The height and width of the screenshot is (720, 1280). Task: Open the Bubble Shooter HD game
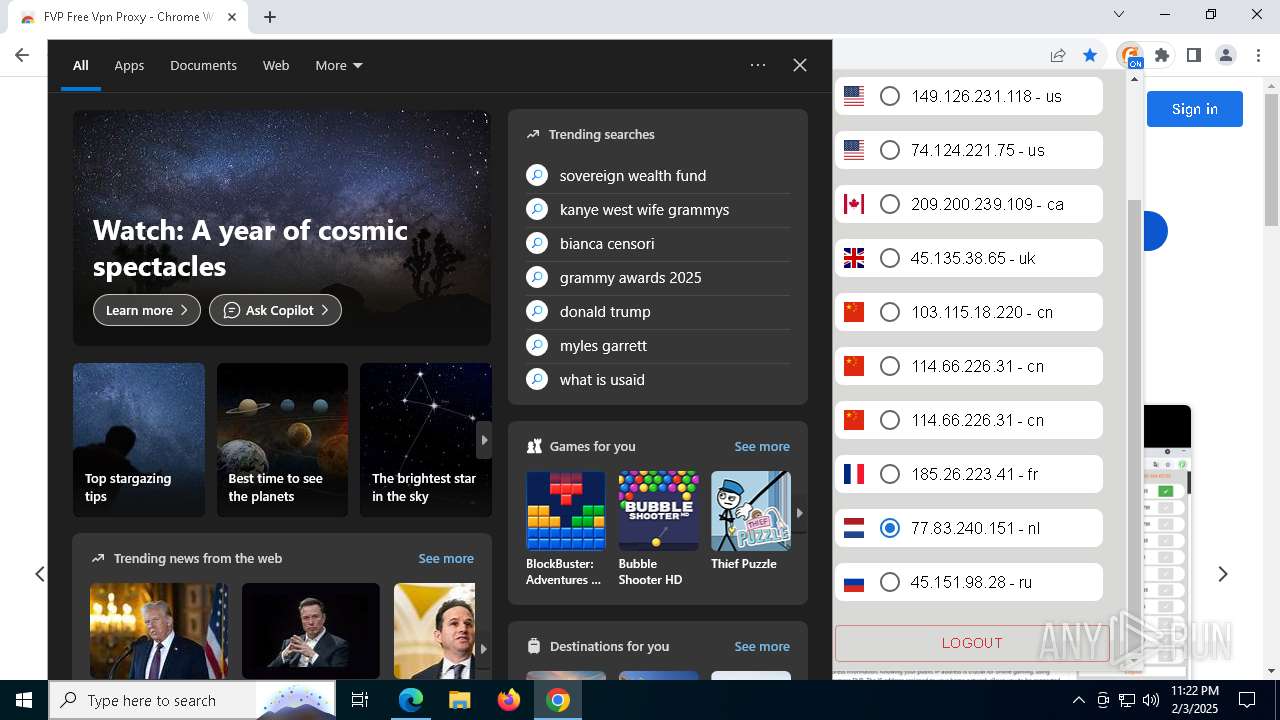click(658, 529)
